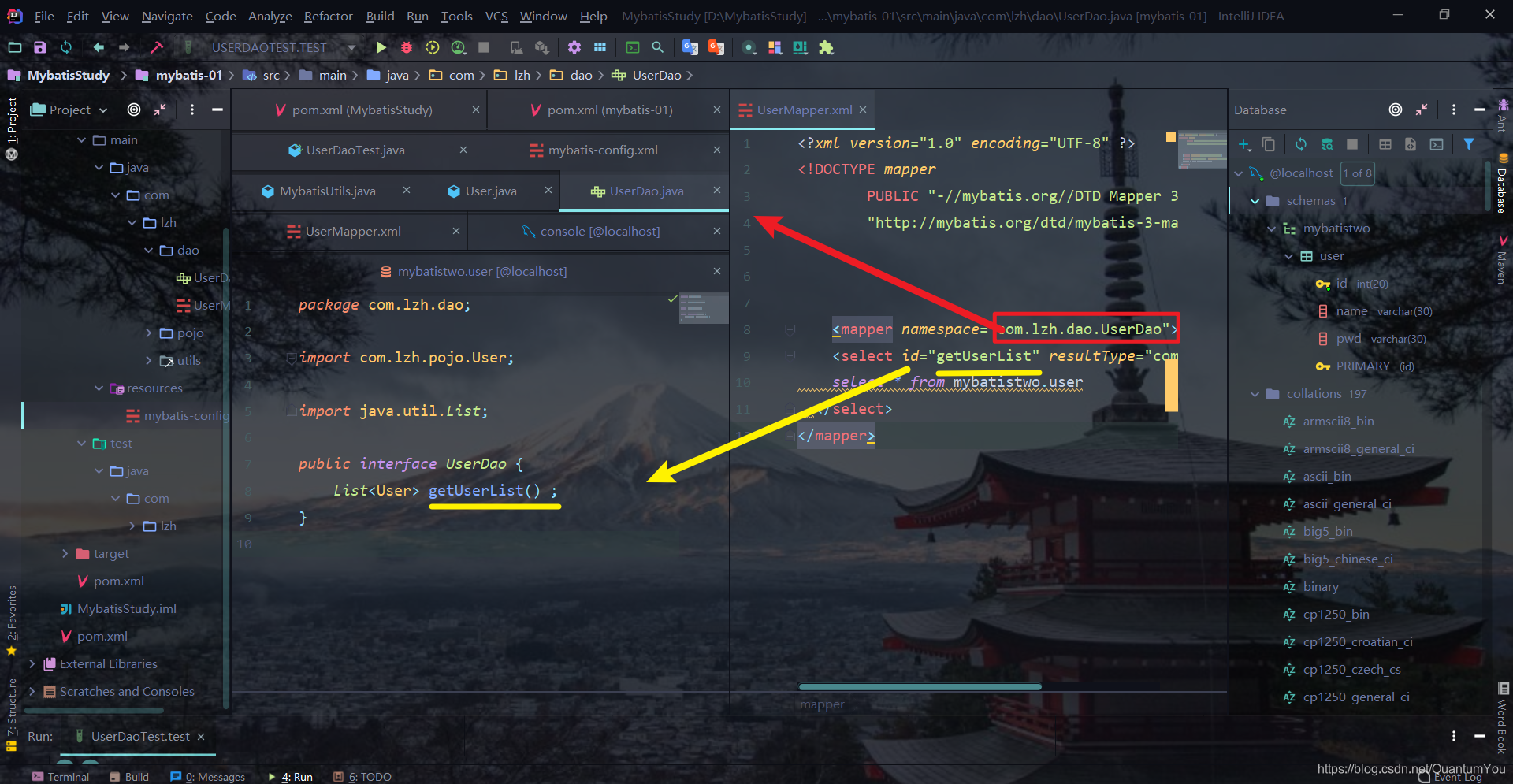This screenshot has height=784, width=1513.
Task: Expand External Libraries node
Action: coord(32,664)
